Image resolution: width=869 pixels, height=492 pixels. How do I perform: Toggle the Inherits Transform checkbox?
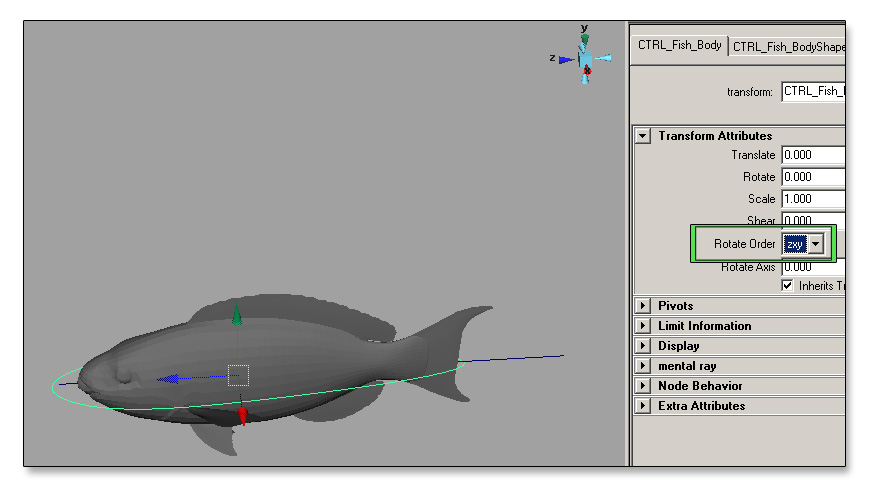pos(788,285)
